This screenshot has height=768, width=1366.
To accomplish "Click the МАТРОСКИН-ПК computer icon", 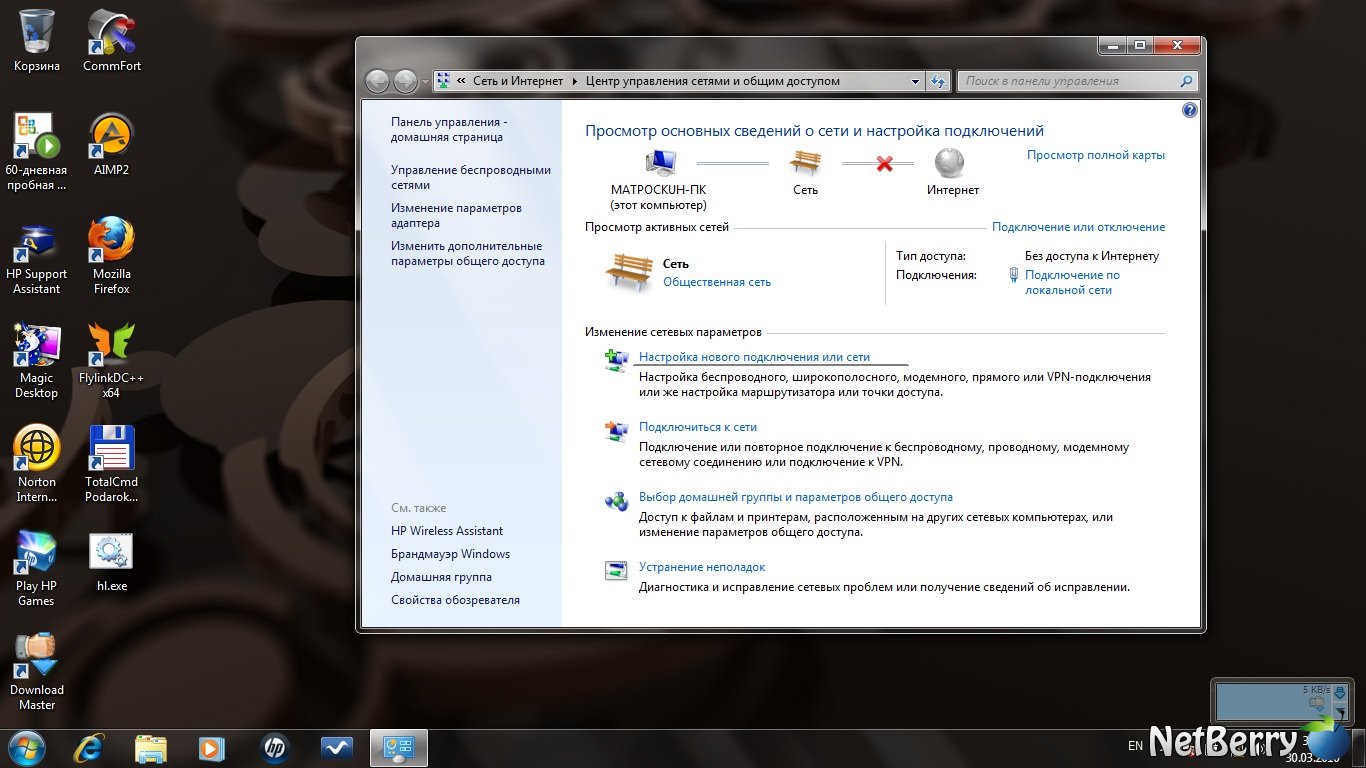I will click(660, 162).
